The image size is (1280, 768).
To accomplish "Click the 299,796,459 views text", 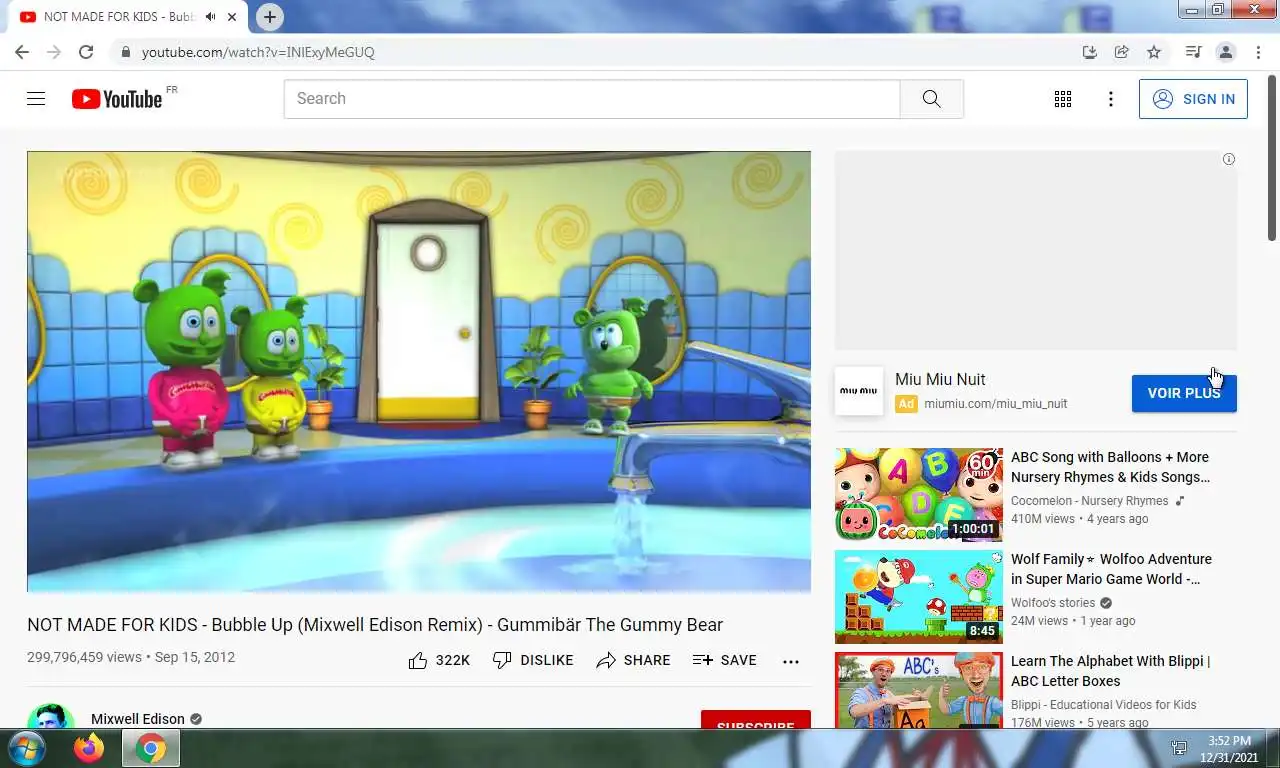I will pos(84,657).
